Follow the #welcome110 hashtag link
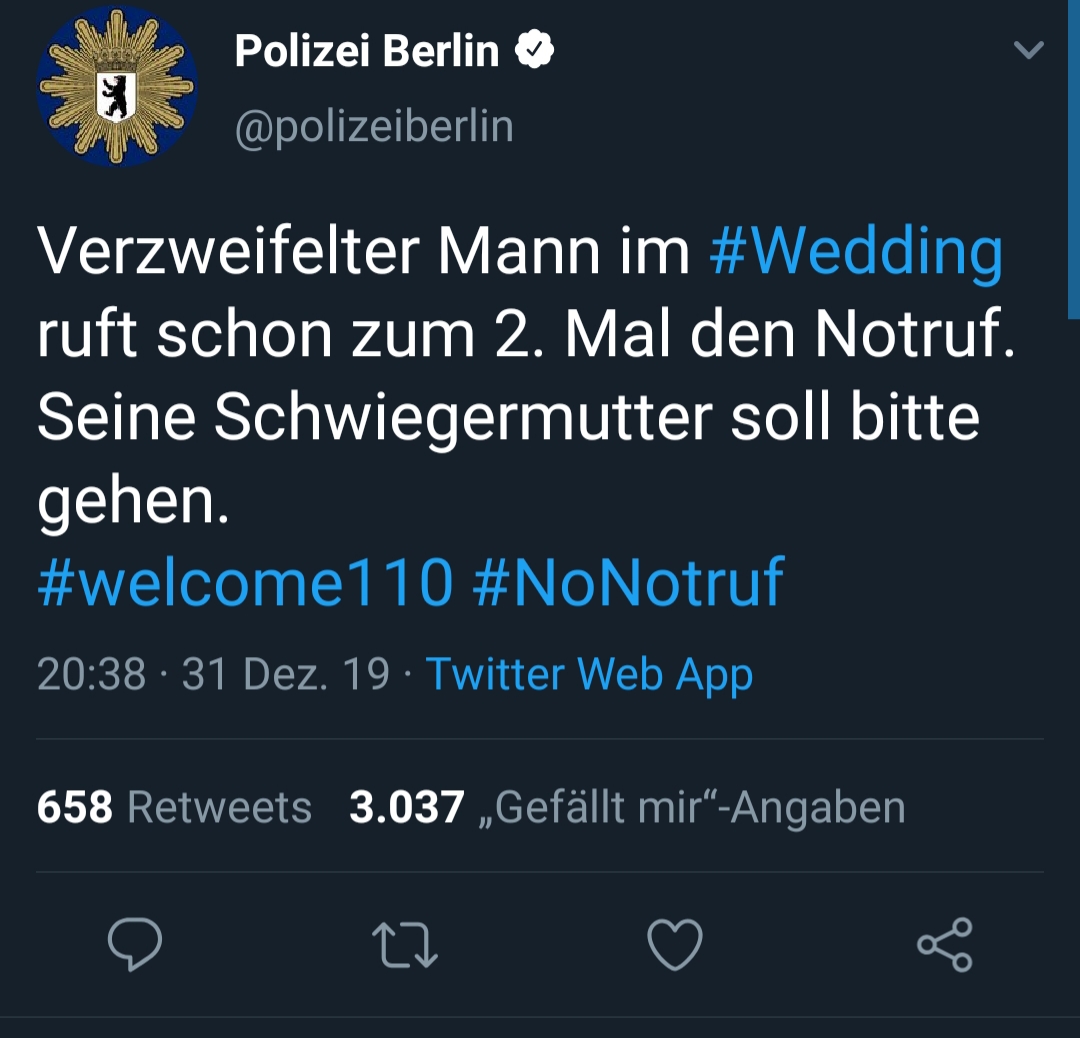The height and width of the screenshot is (1038, 1080). coord(245,582)
